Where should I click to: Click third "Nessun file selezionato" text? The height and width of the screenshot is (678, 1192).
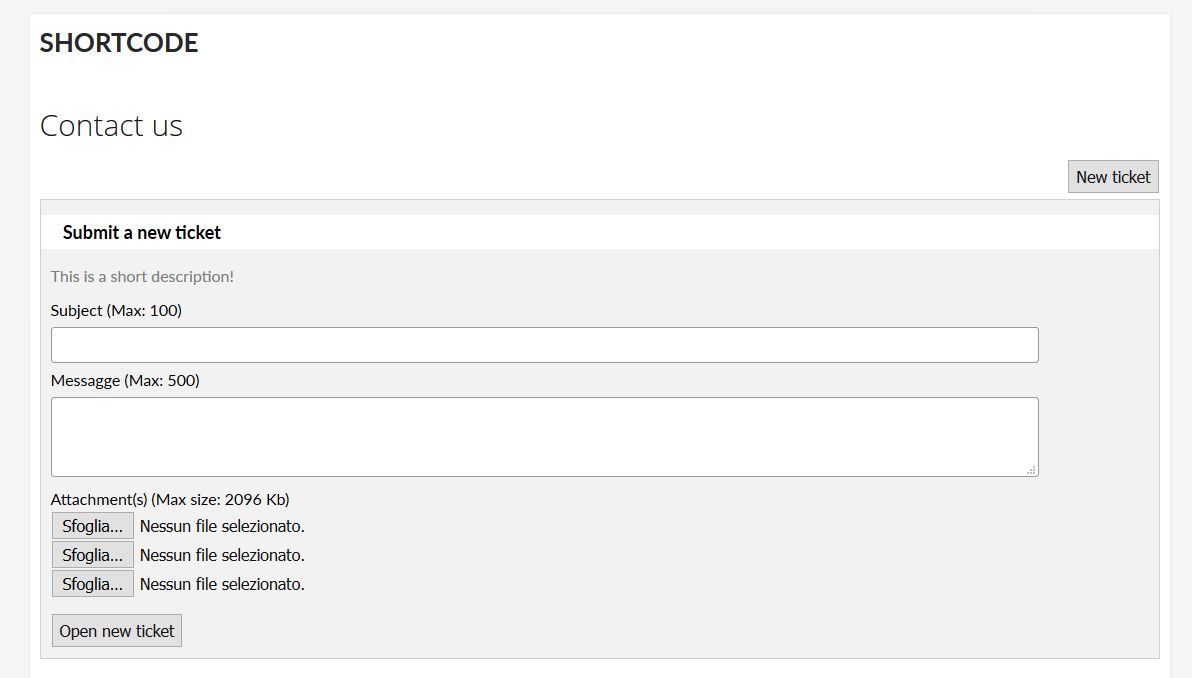[222, 584]
